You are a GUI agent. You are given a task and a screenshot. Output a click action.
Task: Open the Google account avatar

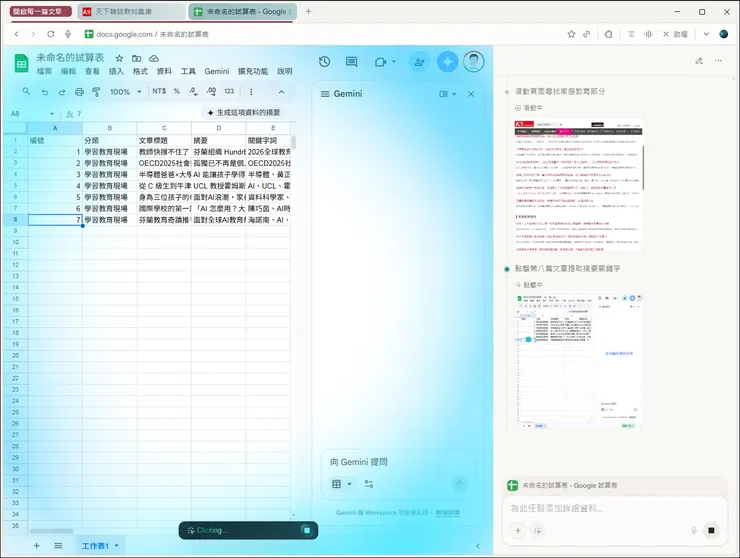(x=473, y=62)
